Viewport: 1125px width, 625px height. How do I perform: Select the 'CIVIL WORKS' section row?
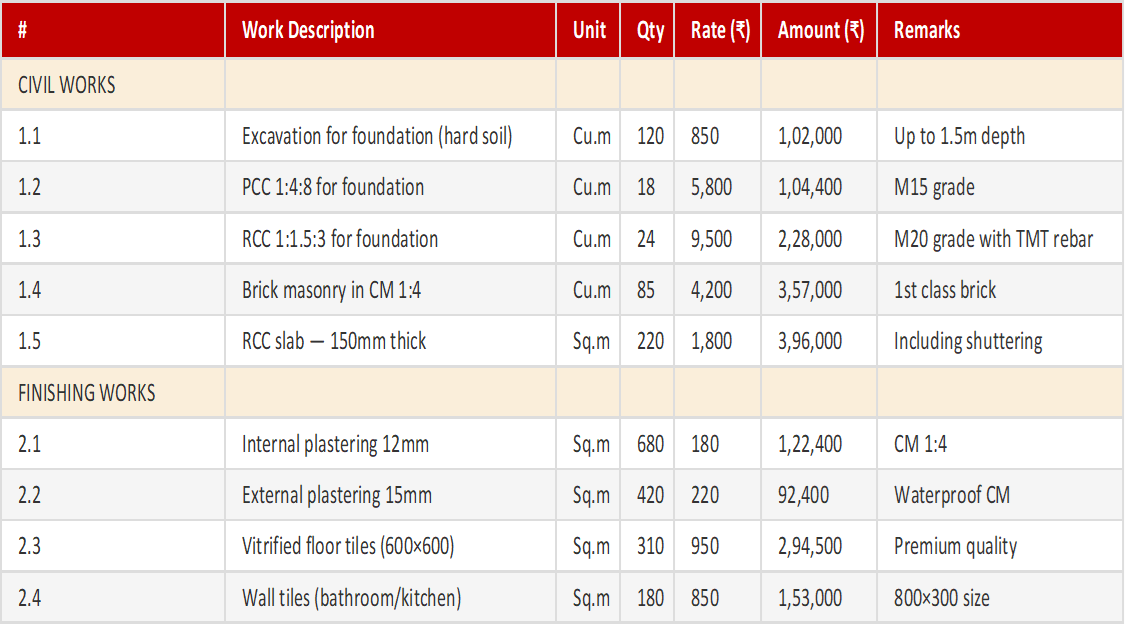pyautogui.click(x=562, y=85)
